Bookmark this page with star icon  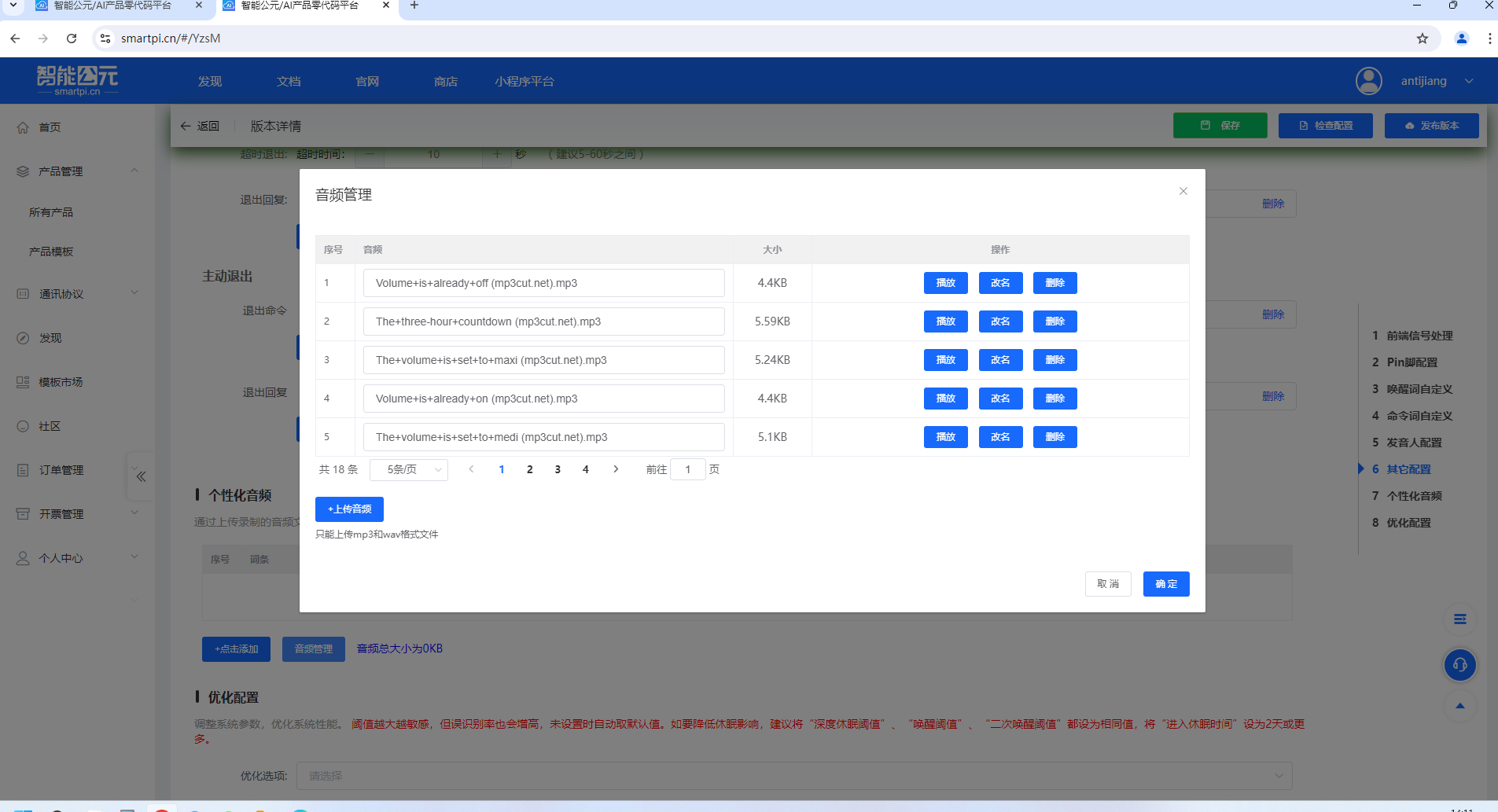pyautogui.click(x=1422, y=39)
